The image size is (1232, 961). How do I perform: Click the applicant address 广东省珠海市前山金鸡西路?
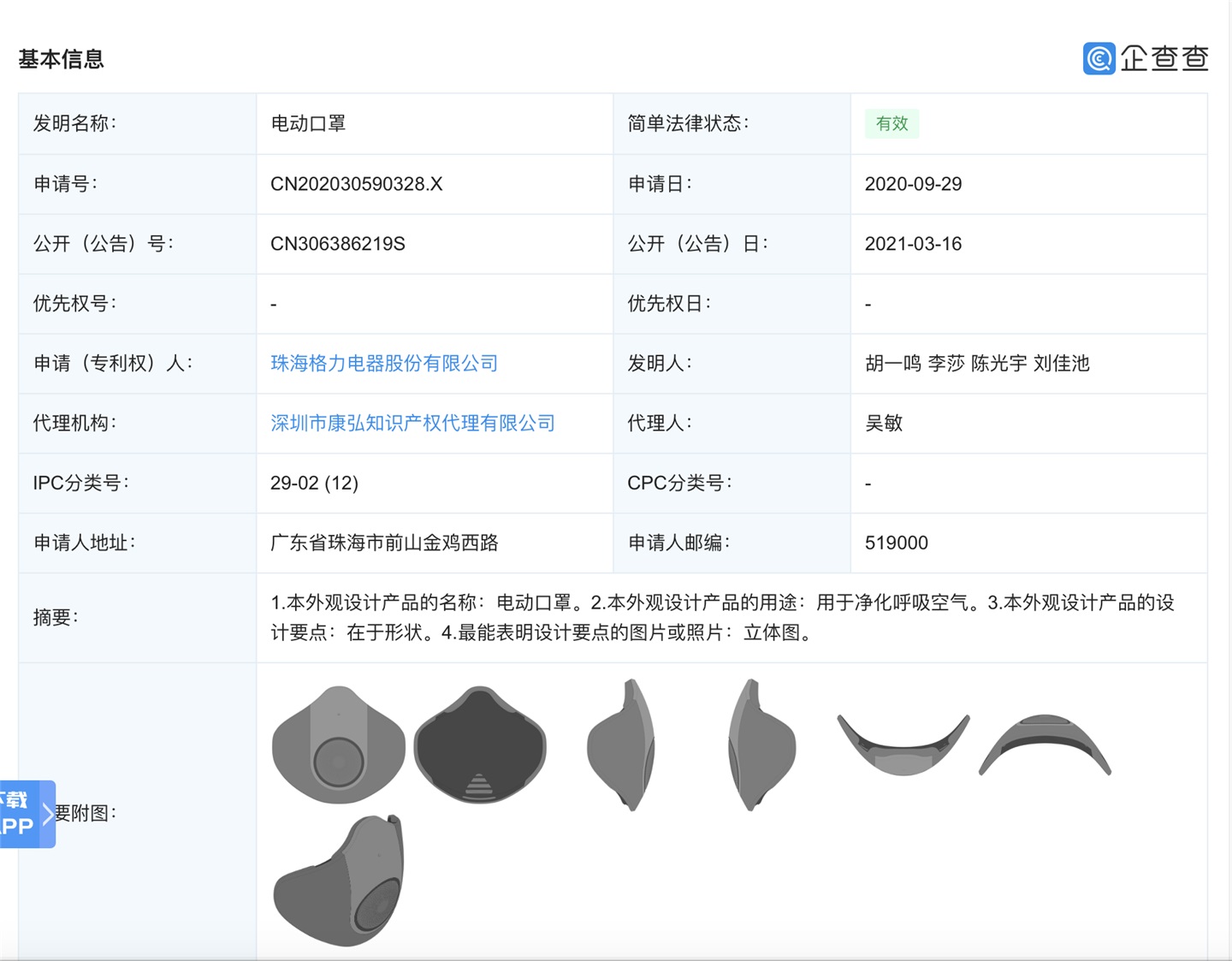[x=384, y=543]
